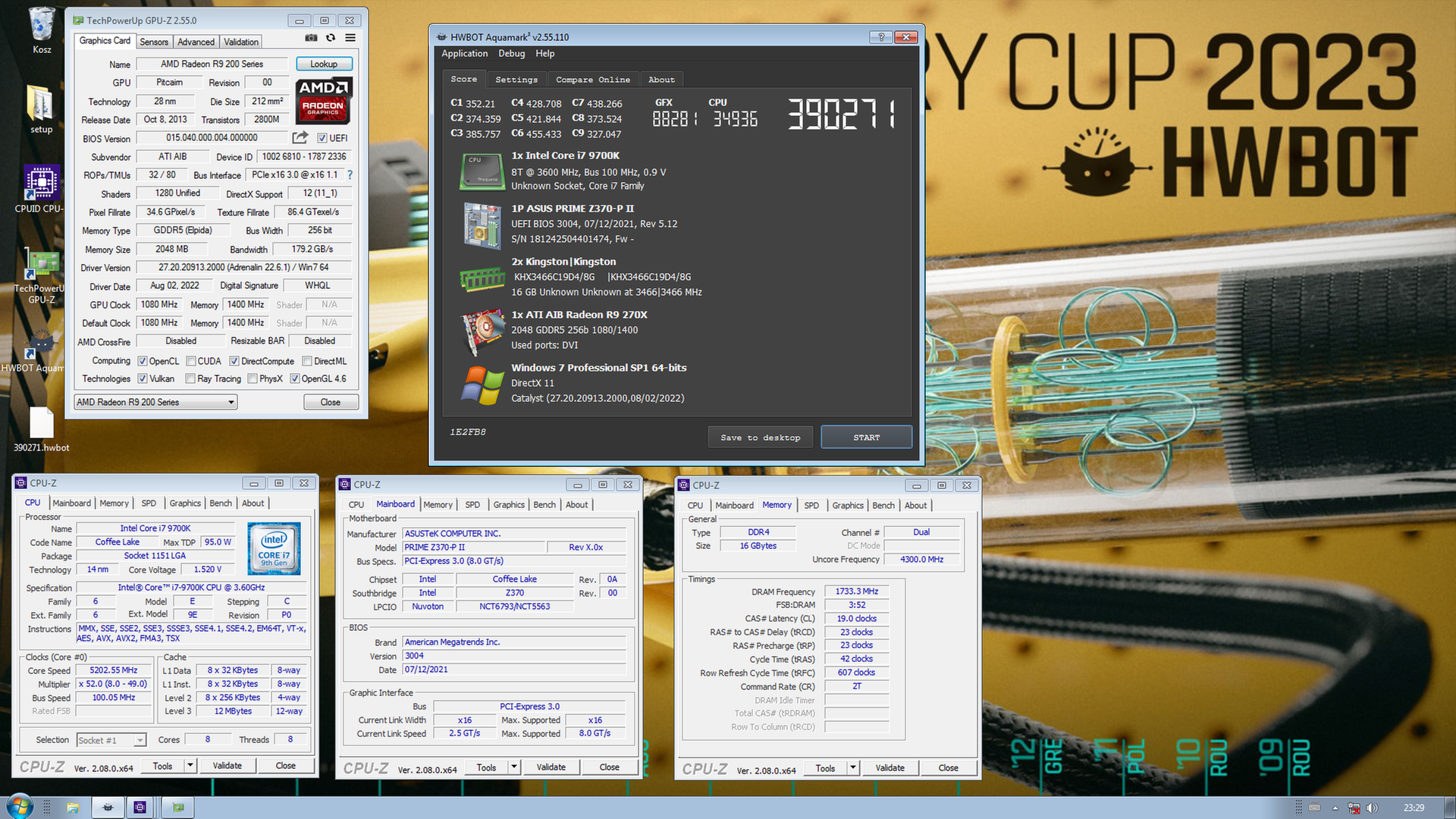
Task: Click Close button in GPU-Z
Action: pyautogui.click(x=331, y=402)
